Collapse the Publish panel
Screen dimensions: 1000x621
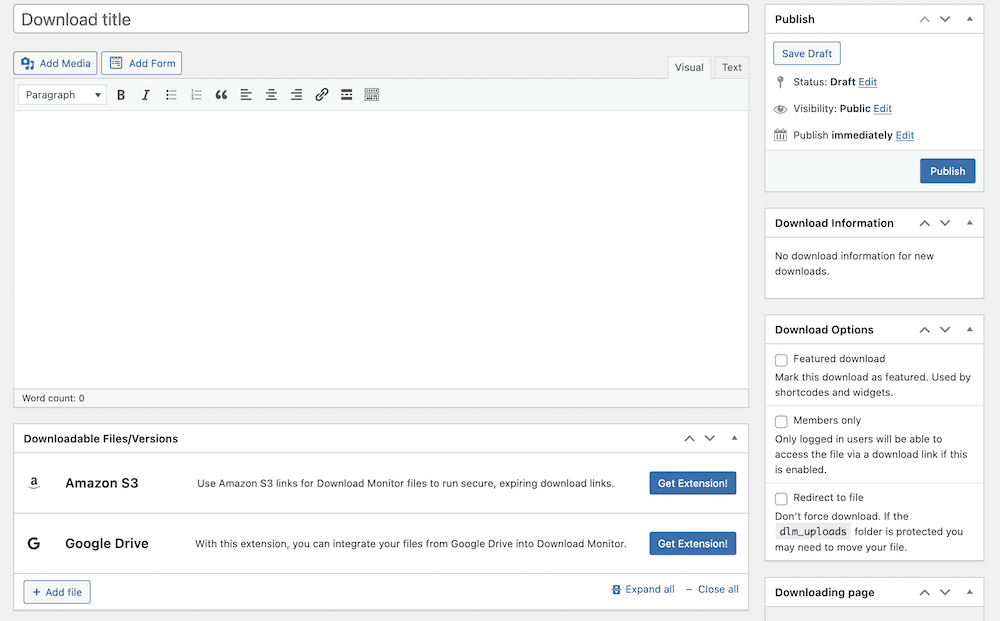[x=969, y=19]
